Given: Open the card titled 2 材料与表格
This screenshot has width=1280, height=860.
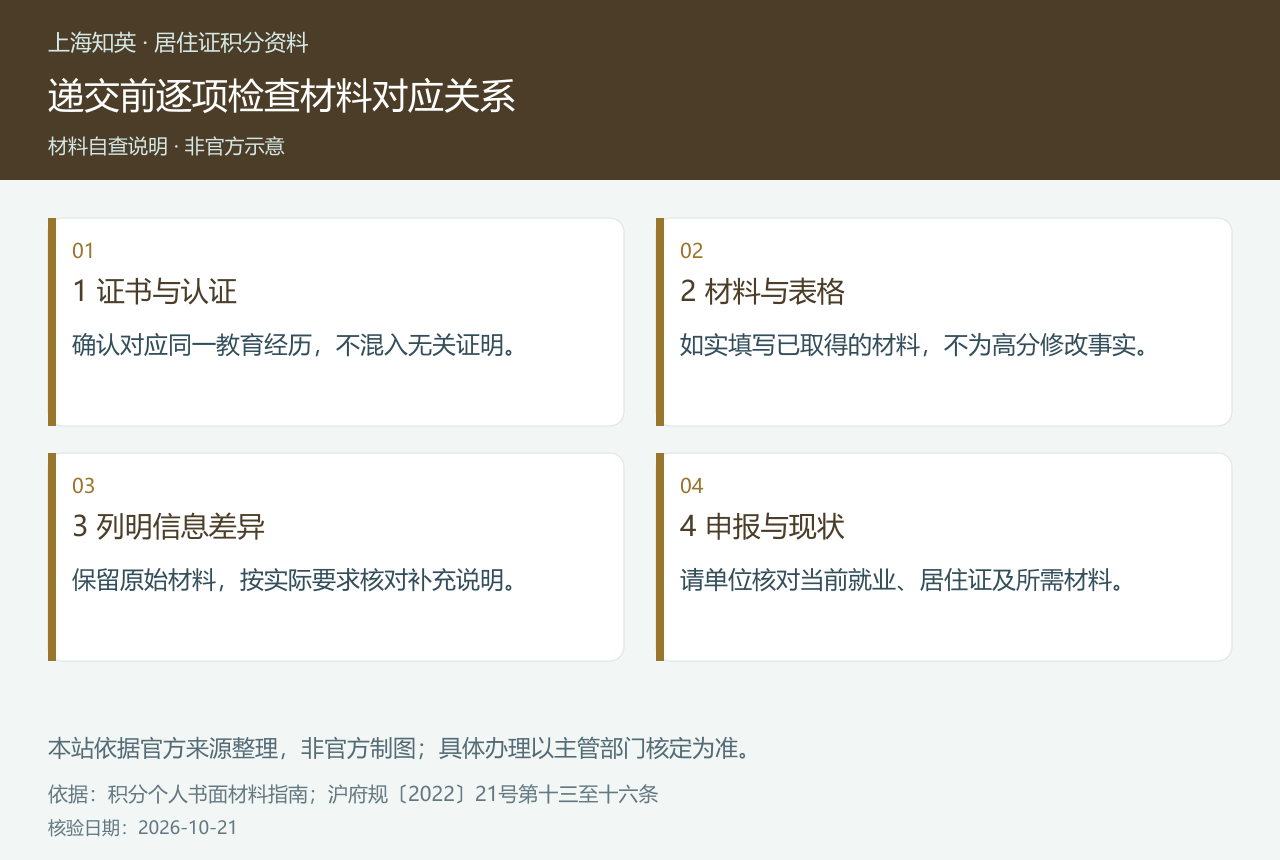Looking at the screenshot, I should (x=944, y=322).
